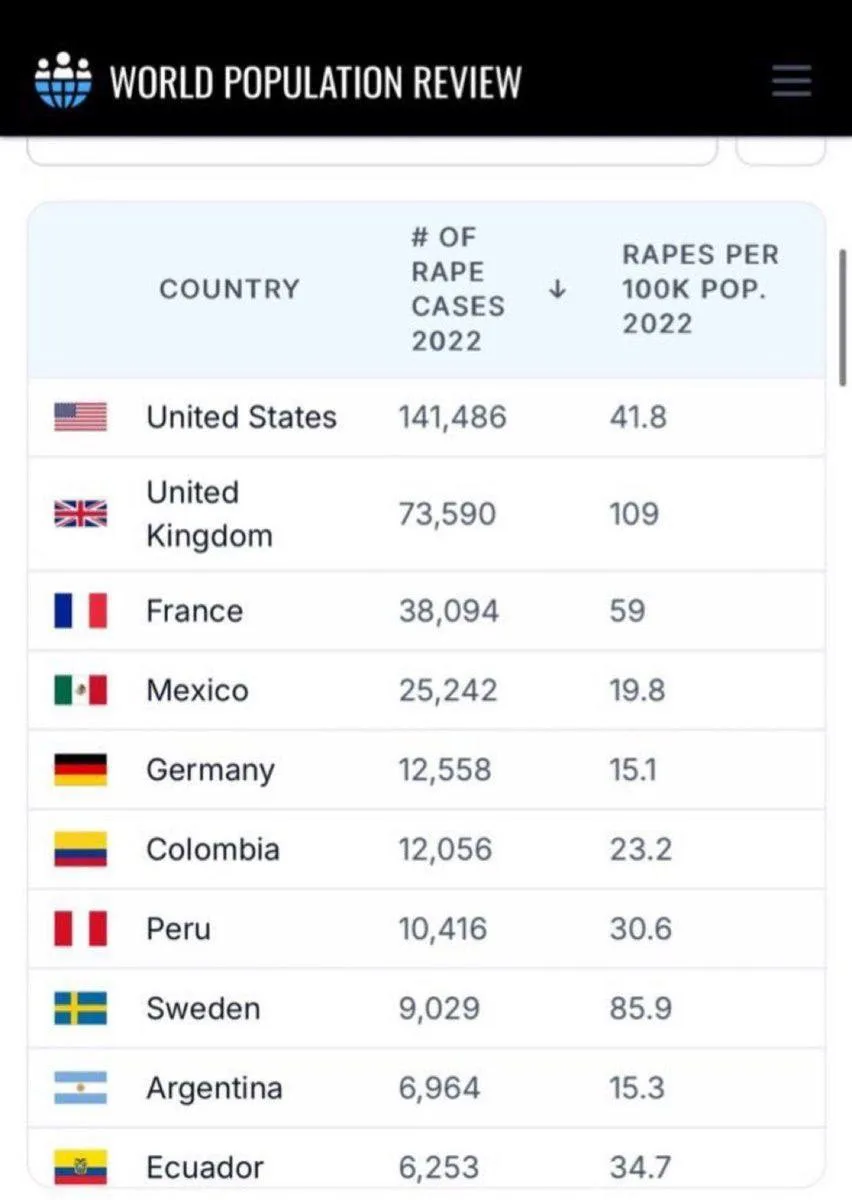Click the World Population Review title
The width and height of the screenshot is (852, 1200).
pyautogui.click(x=315, y=81)
